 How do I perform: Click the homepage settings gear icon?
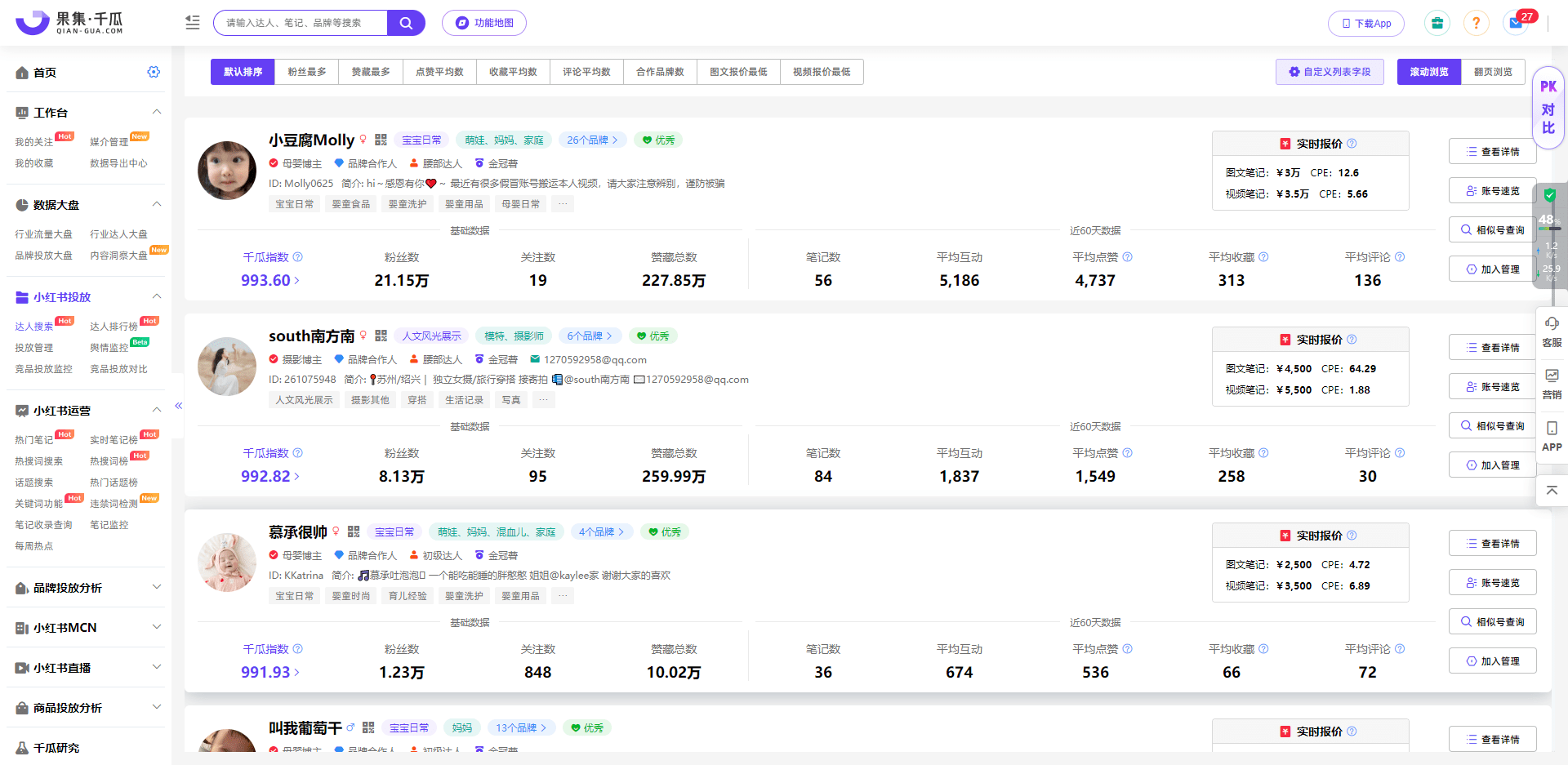click(x=154, y=72)
